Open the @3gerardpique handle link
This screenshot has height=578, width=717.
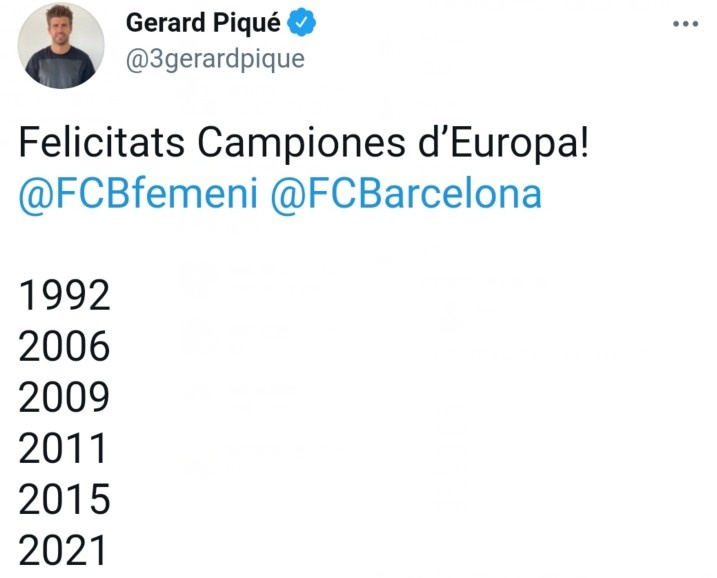pyautogui.click(x=215, y=58)
